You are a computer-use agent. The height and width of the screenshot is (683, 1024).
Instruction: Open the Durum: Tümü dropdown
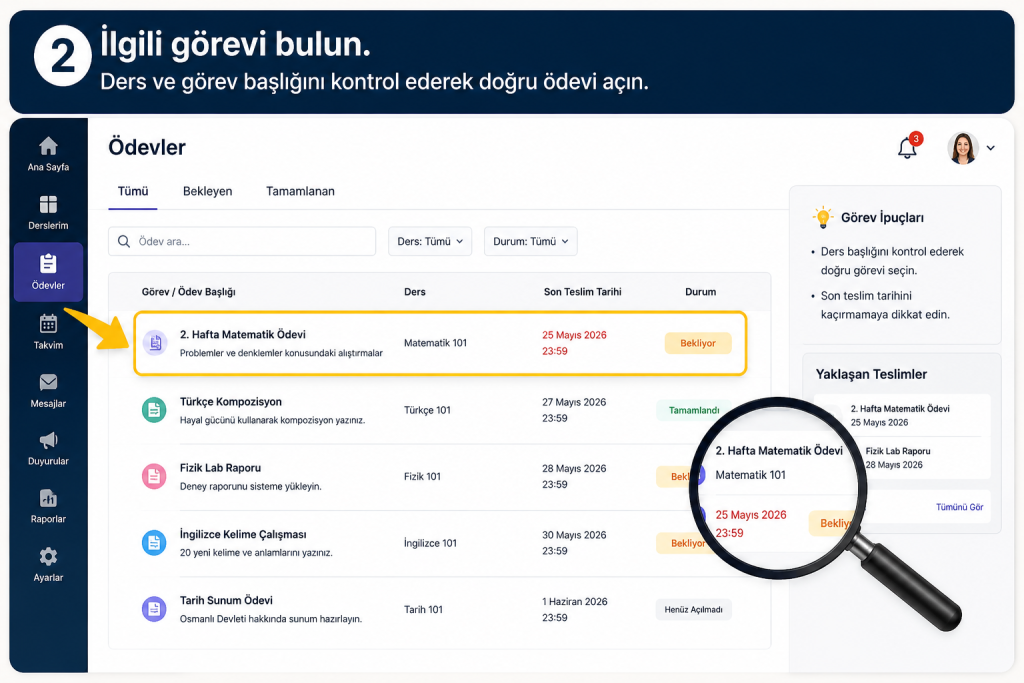click(x=530, y=242)
